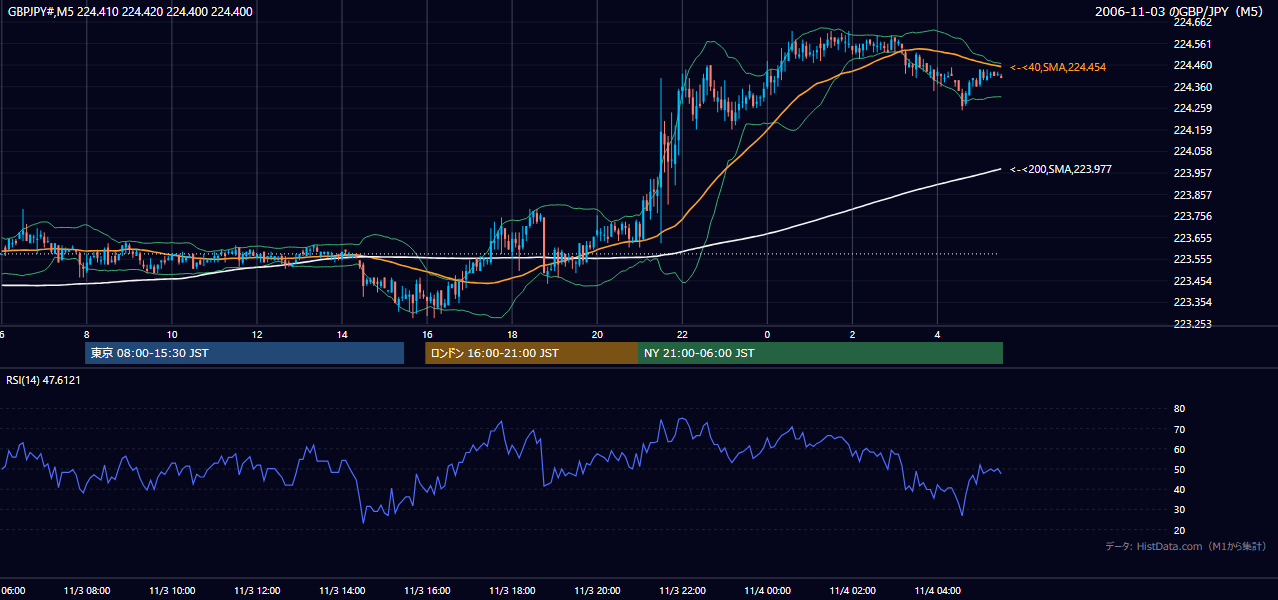Click the 11/4 04:00 time axis label
The image size is (1278, 600).
[937, 591]
